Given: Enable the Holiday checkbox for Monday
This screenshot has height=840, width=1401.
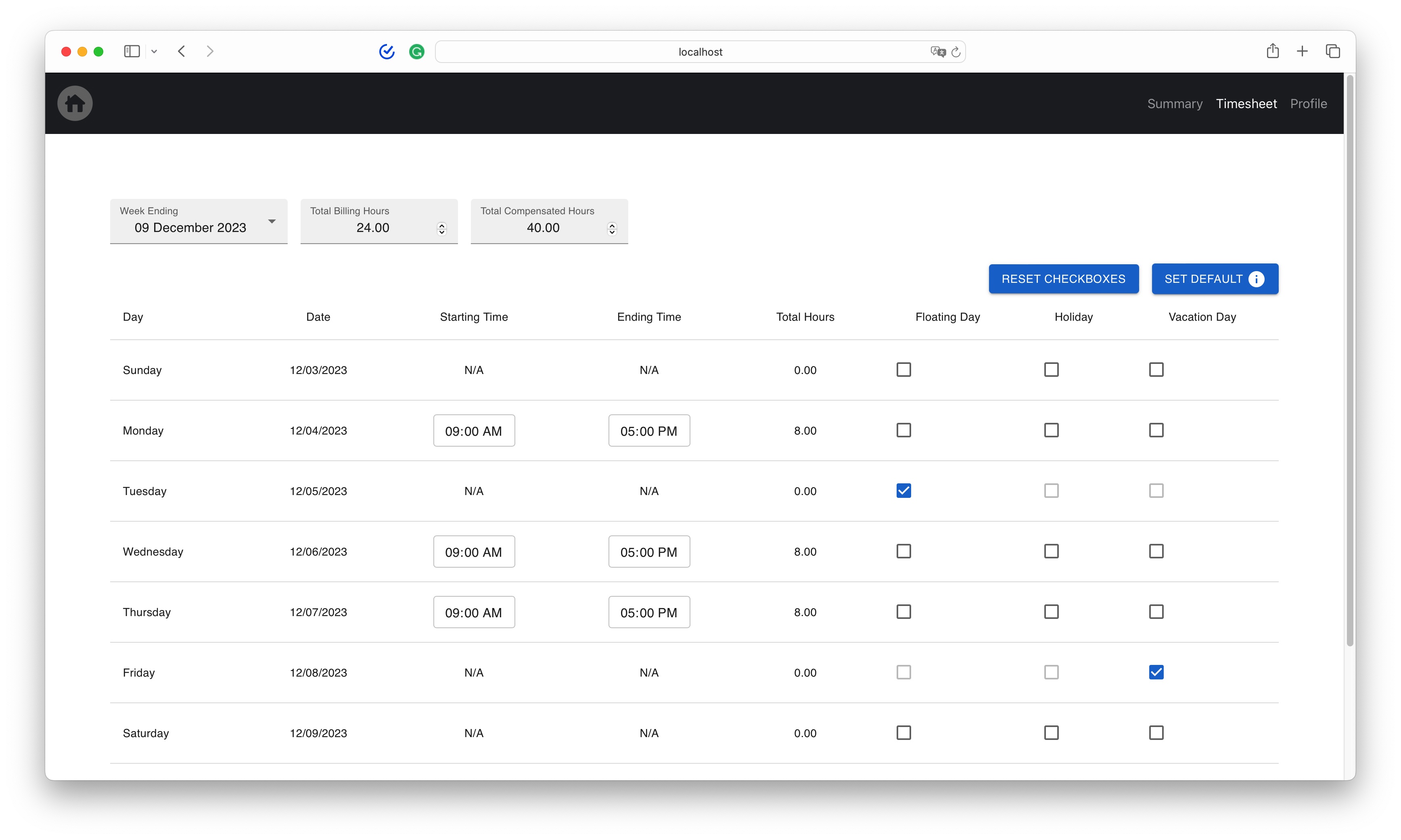Looking at the screenshot, I should click(x=1051, y=430).
